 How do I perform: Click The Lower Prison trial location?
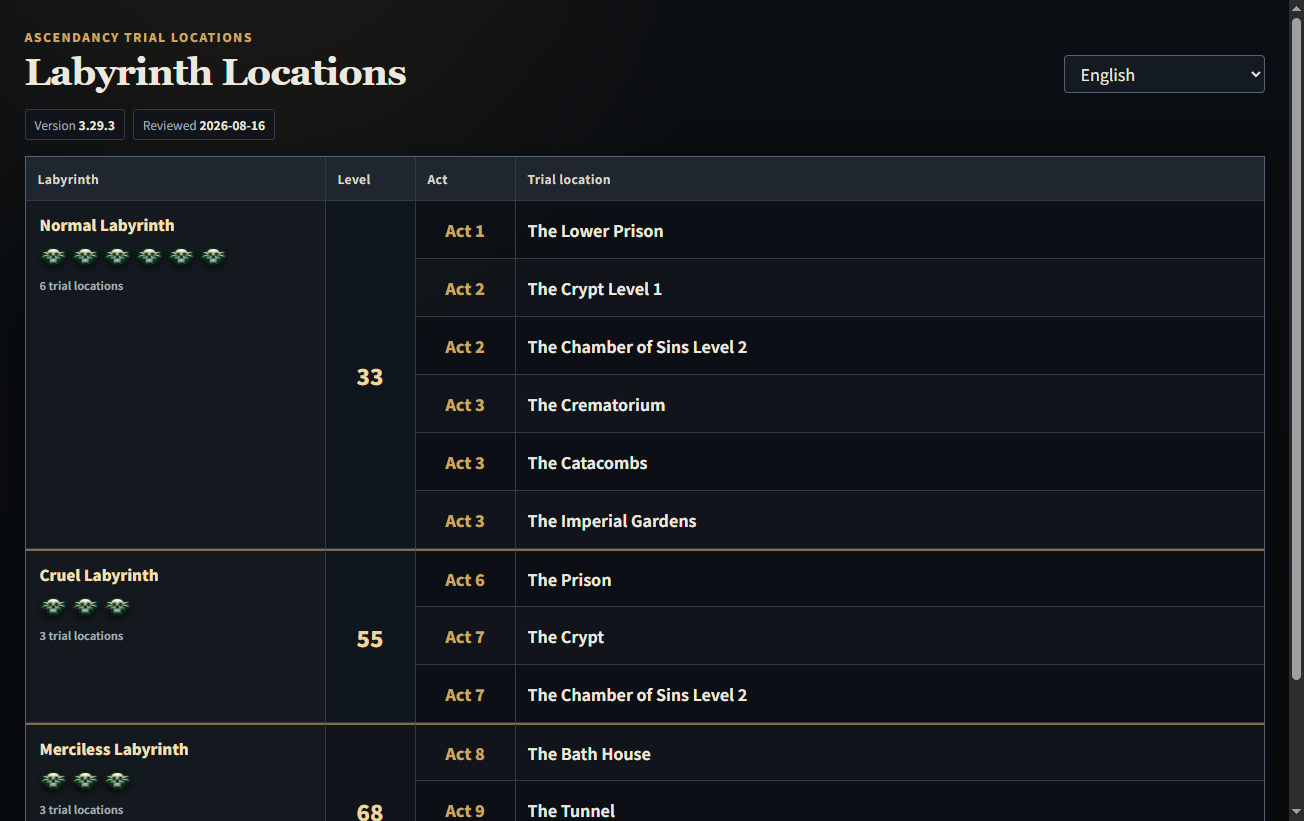596,231
